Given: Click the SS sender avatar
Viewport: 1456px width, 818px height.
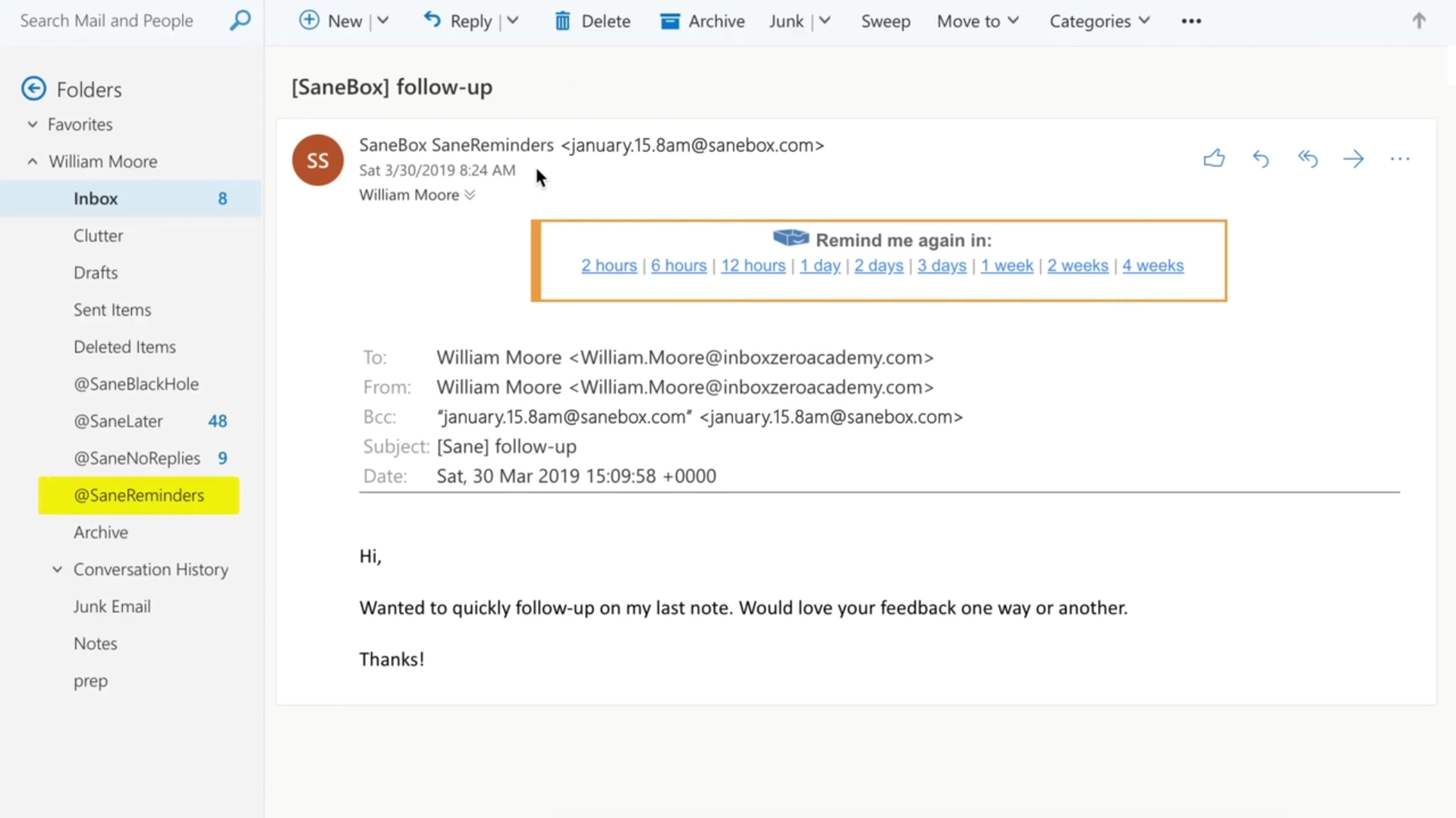Looking at the screenshot, I should pos(318,160).
